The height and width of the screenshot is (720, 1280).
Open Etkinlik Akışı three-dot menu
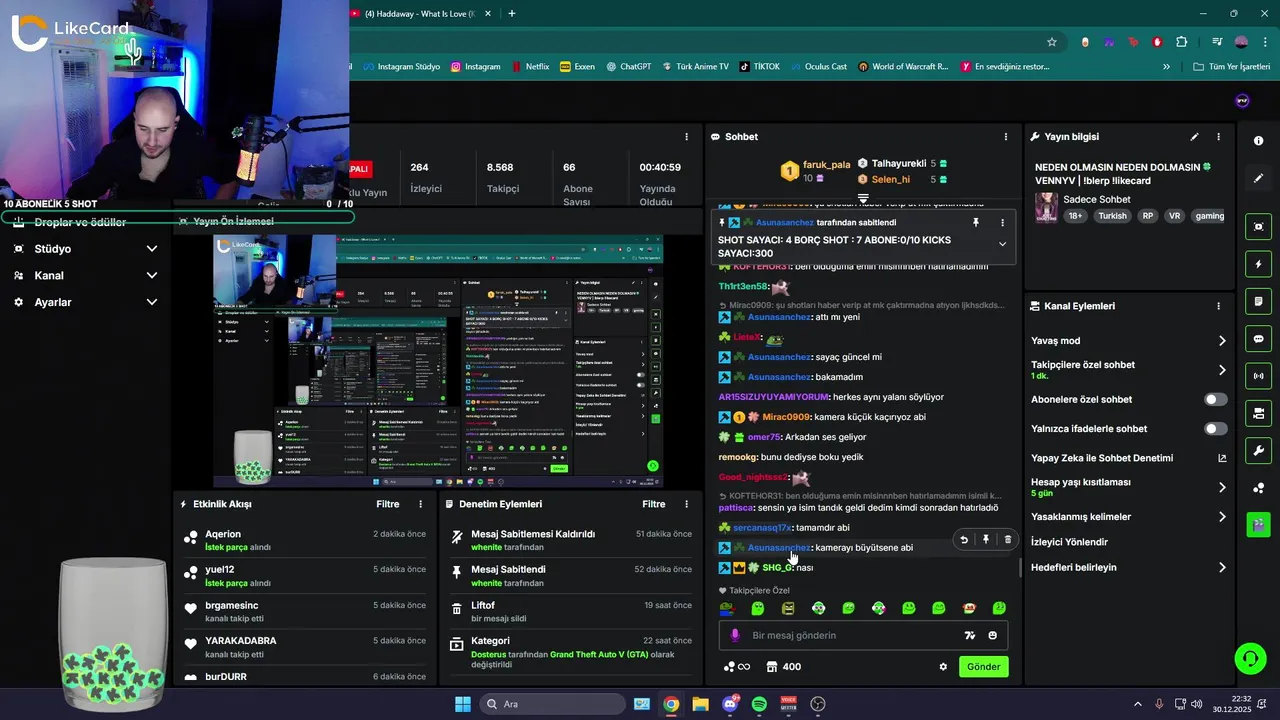pos(420,504)
